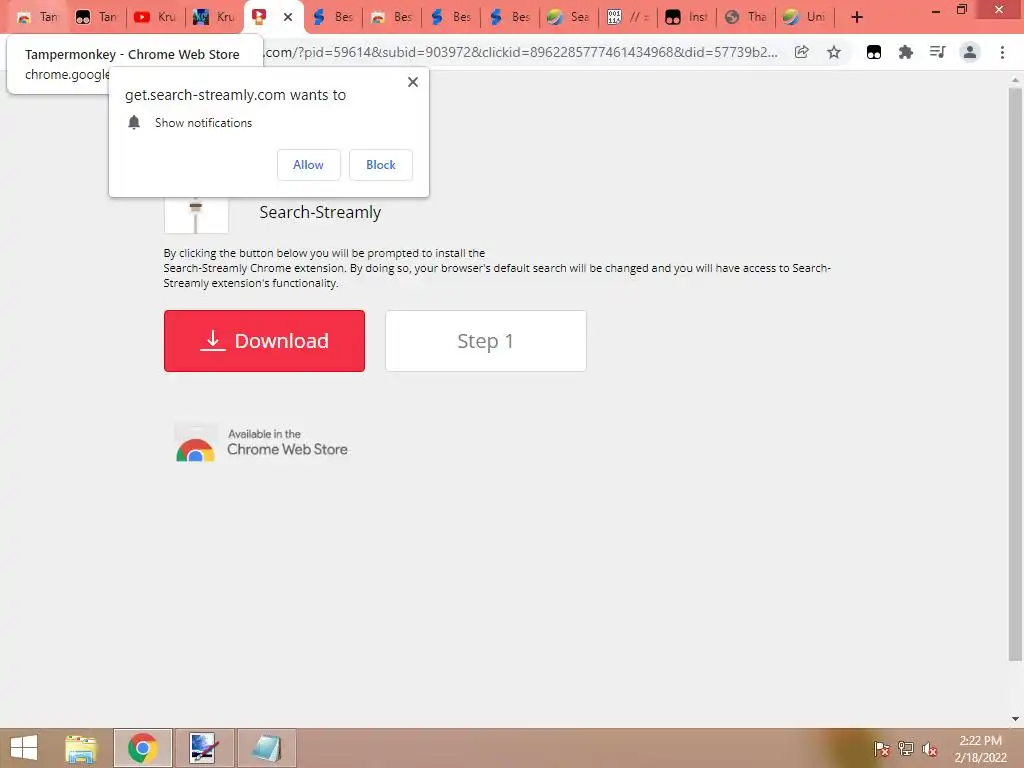The height and width of the screenshot is (768, 1024).
Task: Open the Tampermonkey extension icon in toolbar
Action: [x=874, y=52]
